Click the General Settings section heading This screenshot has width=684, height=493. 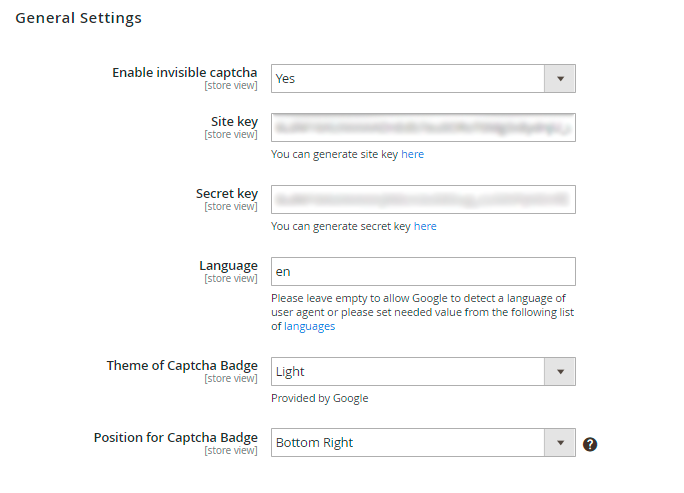coord(78,18)
